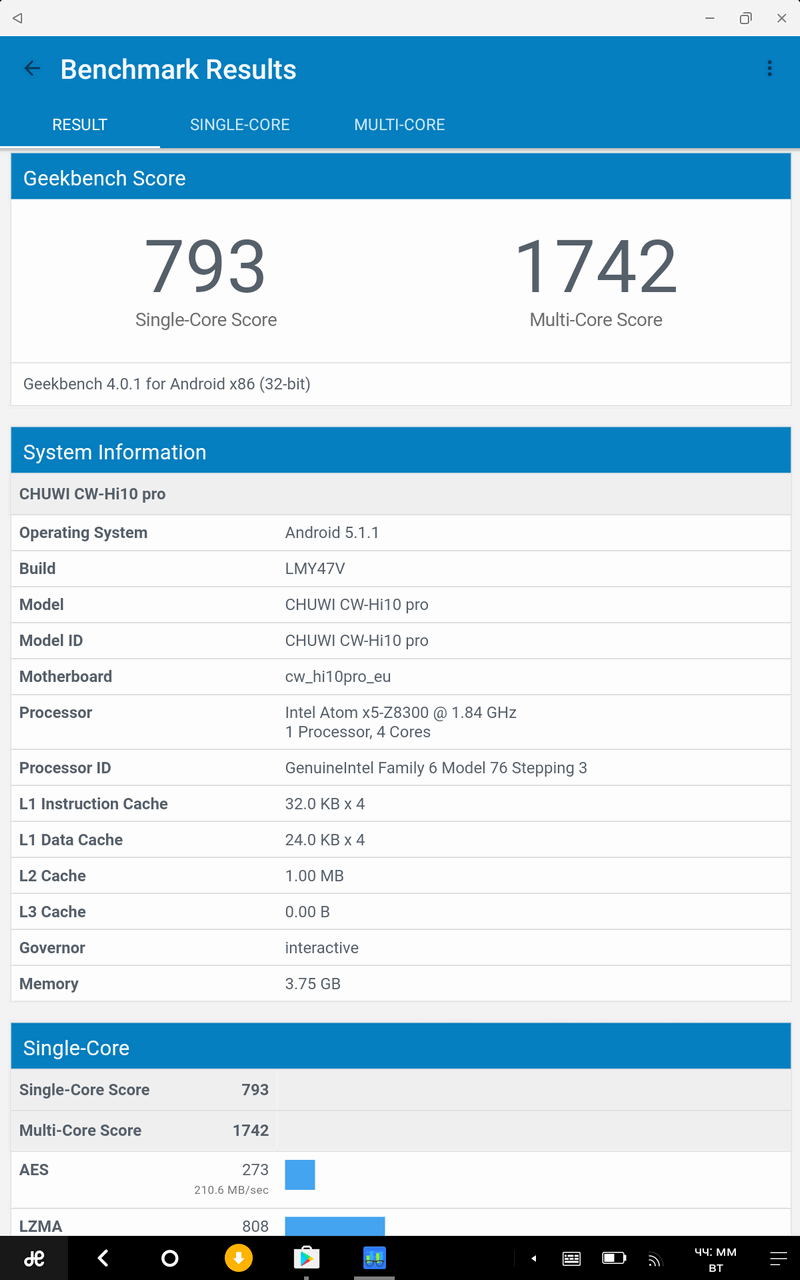Click the Model row label

click(42, 605)
